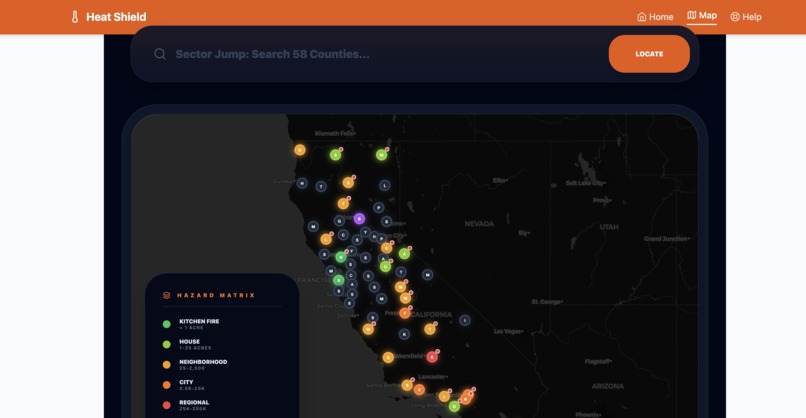Select green S marker below Klamath Falls
806x418 pixels.
pyautogui.click(x=336, y=155)
